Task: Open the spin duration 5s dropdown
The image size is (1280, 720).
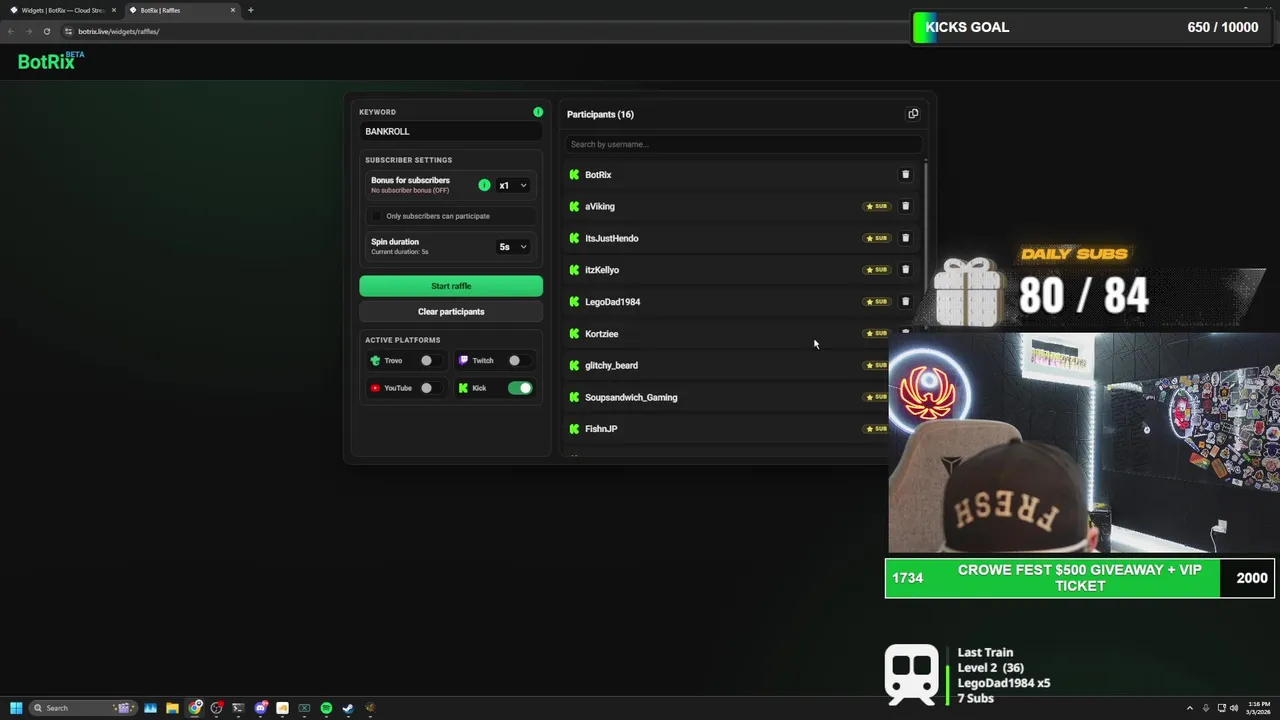Action: 513,247
